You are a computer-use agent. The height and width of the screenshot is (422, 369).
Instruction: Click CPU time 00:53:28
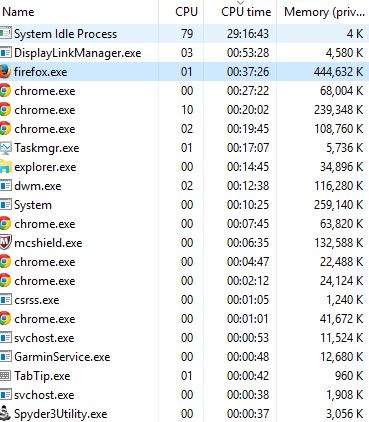pyautogui.click(x=248, y=52)
